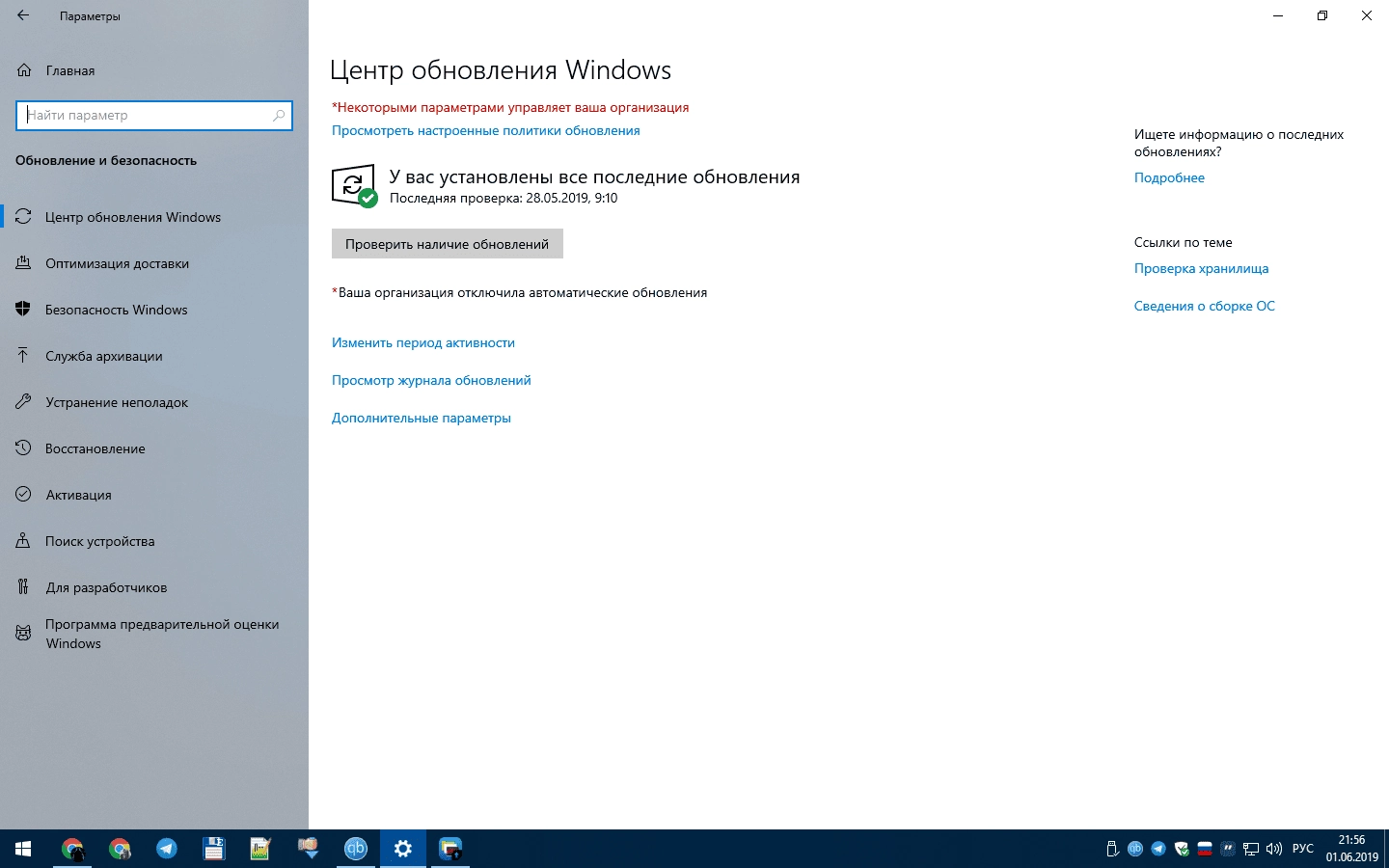Click the Подробнее link
This screenshot has height=868, width=1389.
1169,177
